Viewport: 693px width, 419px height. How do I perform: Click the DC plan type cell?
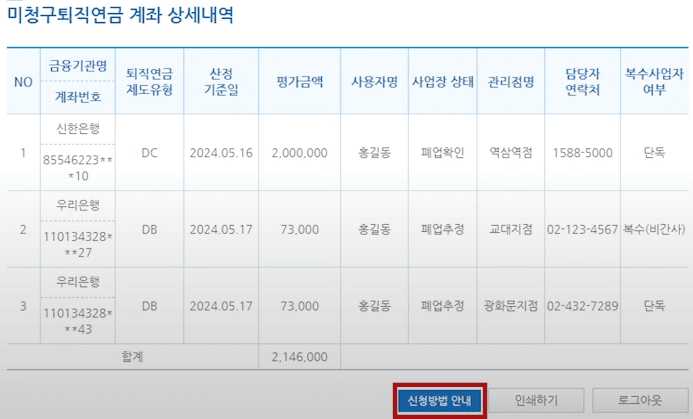(x=149, y=153)
